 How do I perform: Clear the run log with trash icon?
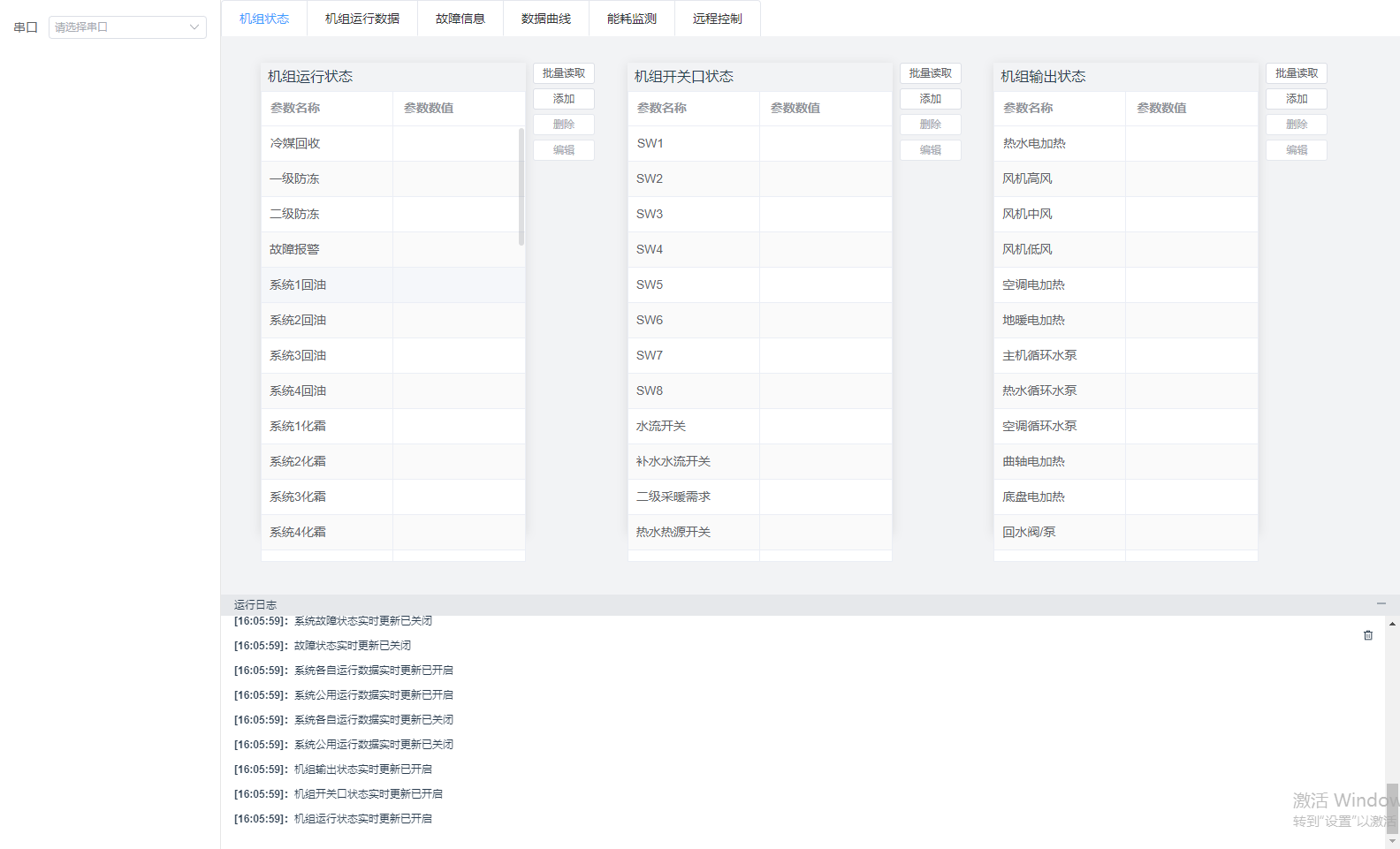click(x=1368, y=635)
